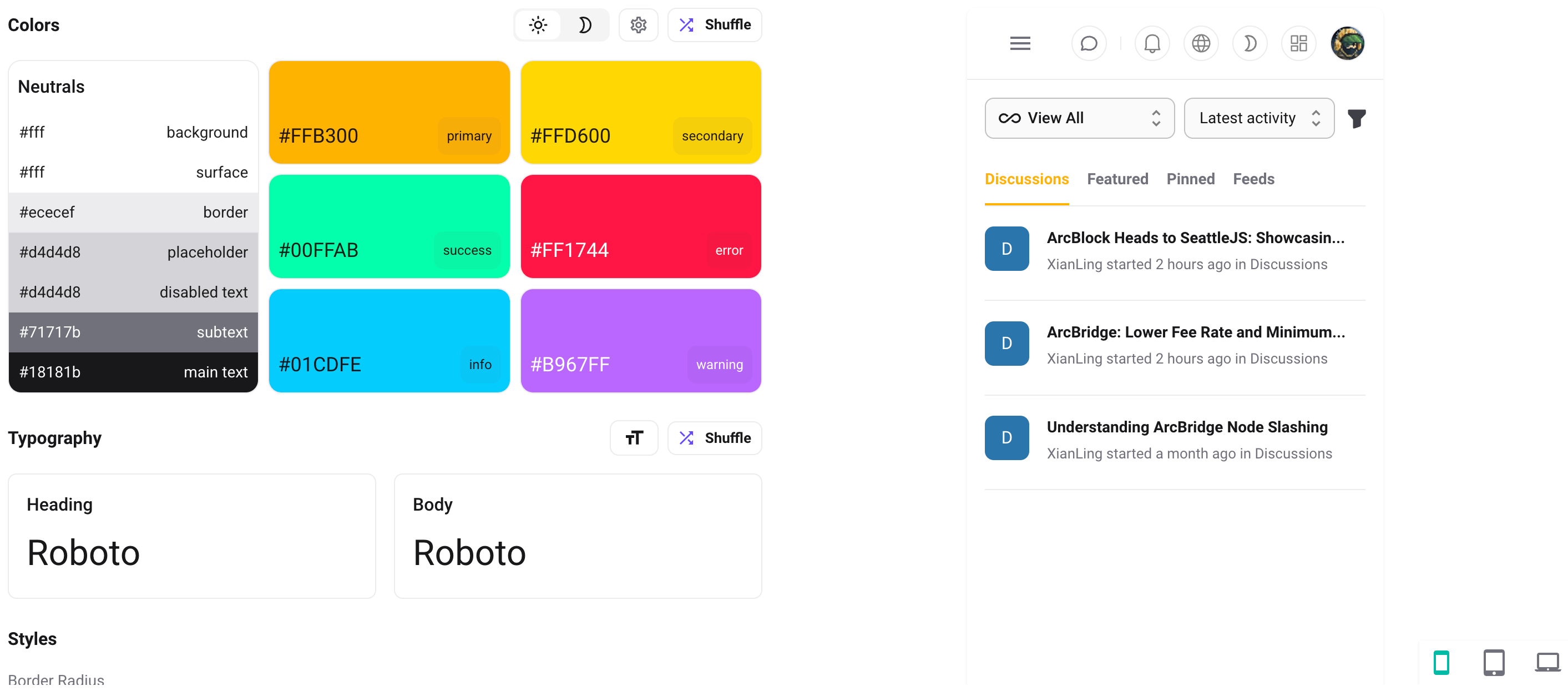Screen dimensions: 1568x696
Task: Switch the theme editor to dark mode
Action: [x=584, y=25]
